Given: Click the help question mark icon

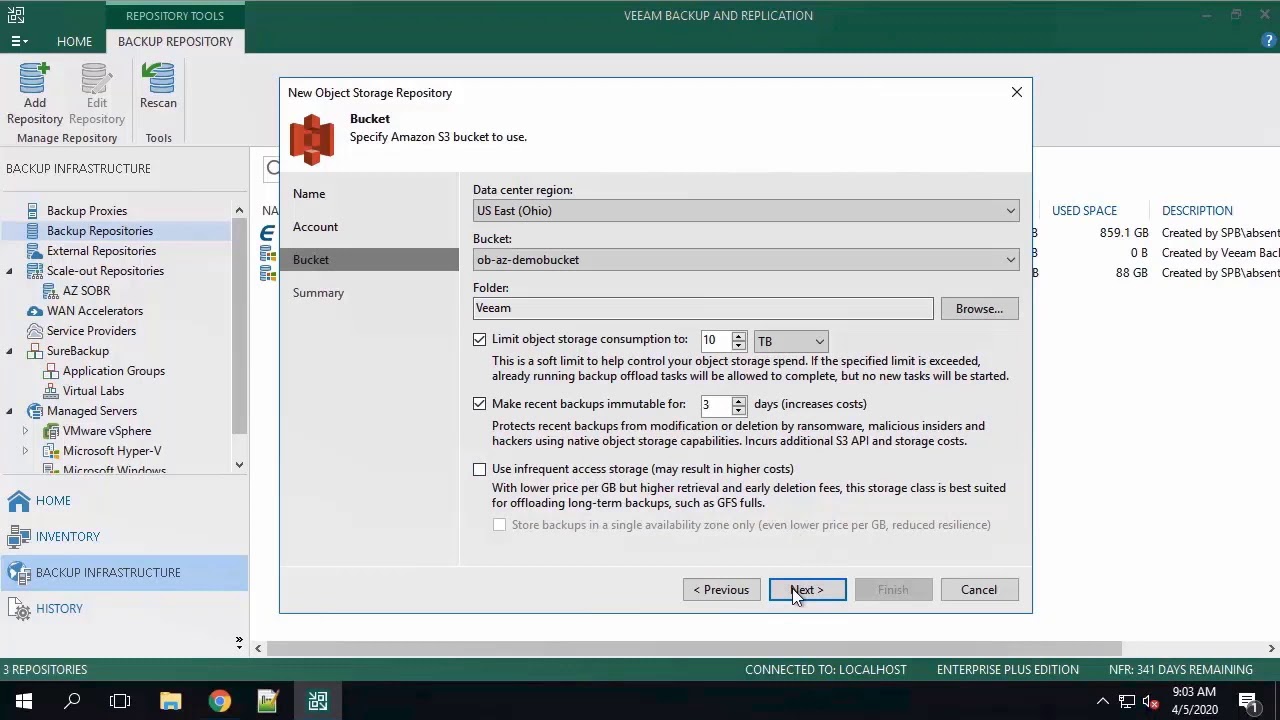Looking at the screenshot, I should (1269, 41).
